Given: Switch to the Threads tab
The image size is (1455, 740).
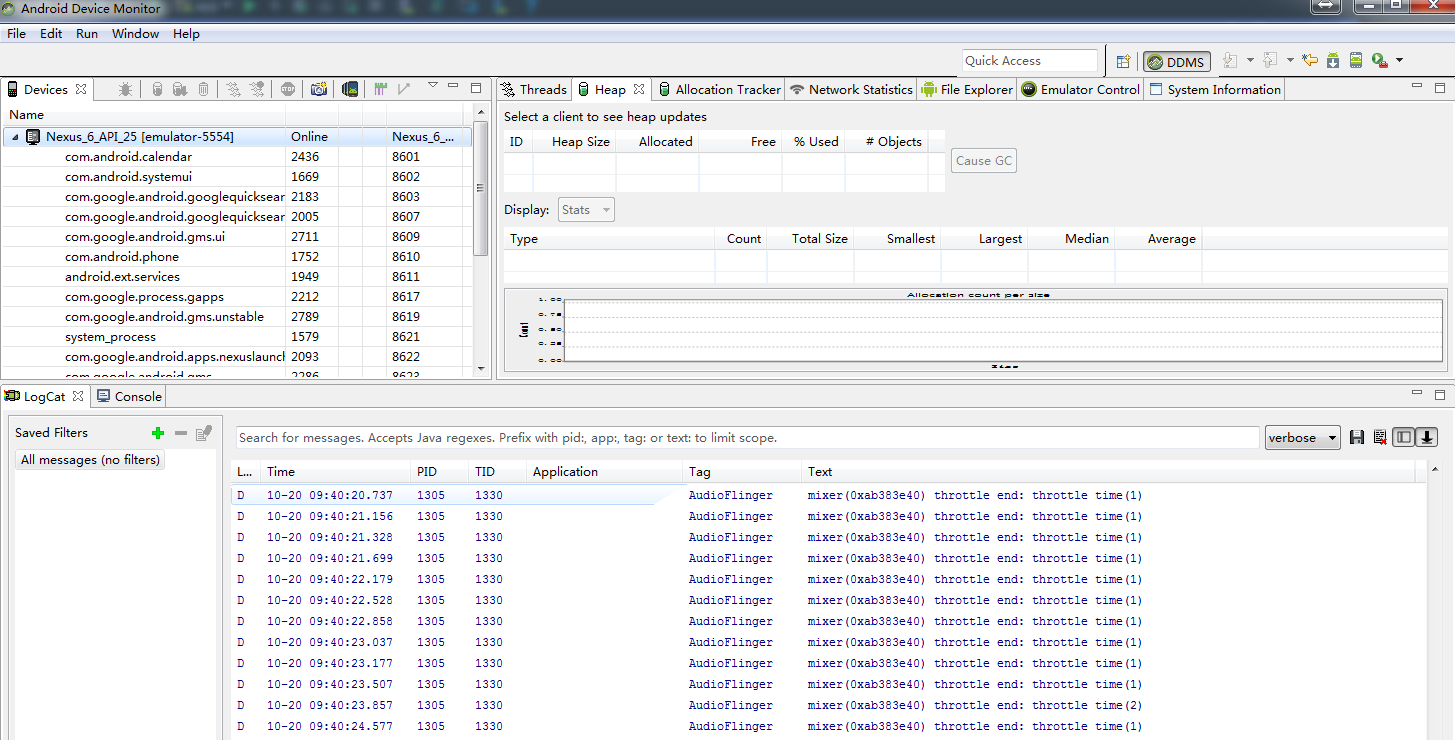Looking at the screenshot, I should pyautogui.click(x=534, y=89).
